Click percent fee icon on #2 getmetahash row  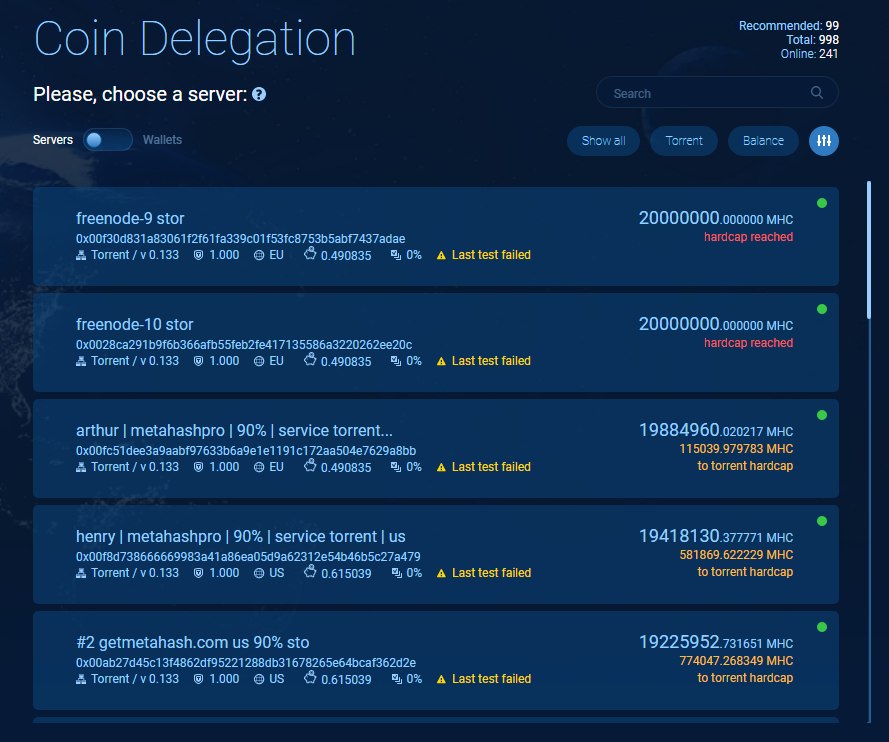pyautogui.click(x=397, y=679)
